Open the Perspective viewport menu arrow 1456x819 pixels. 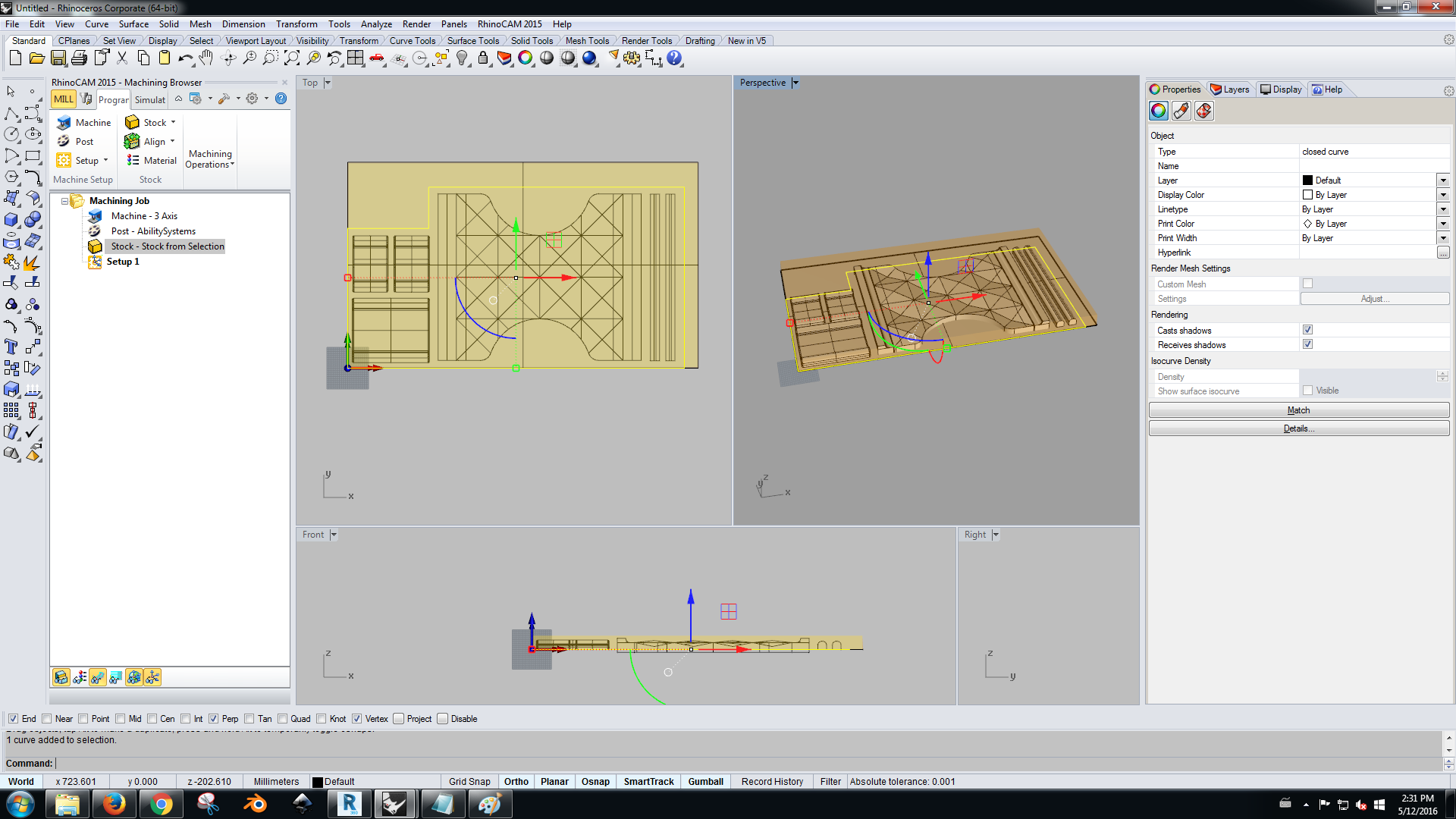[x=795, y=83]
